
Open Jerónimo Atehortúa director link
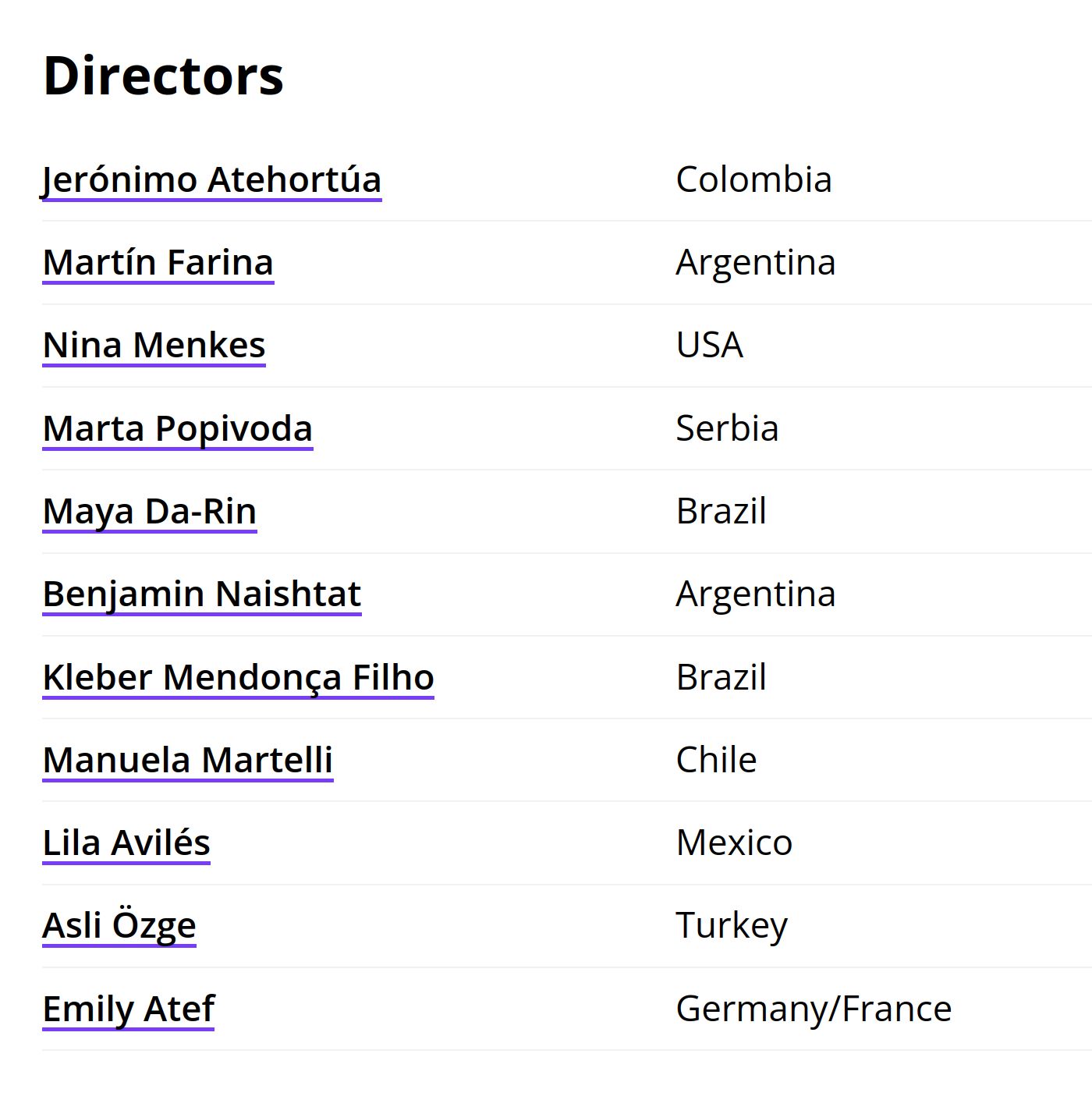pos(211,180)
